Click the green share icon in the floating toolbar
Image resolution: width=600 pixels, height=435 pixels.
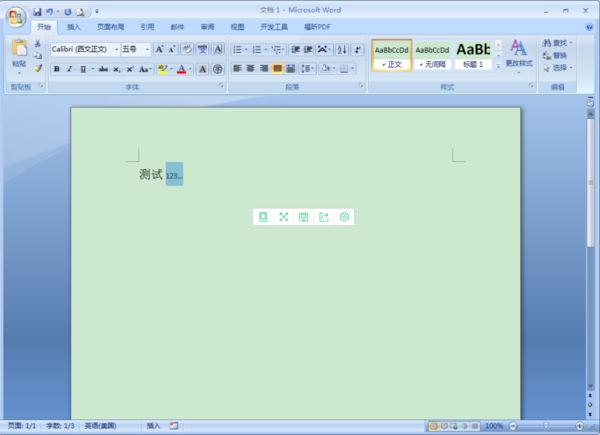coord(324,217)
